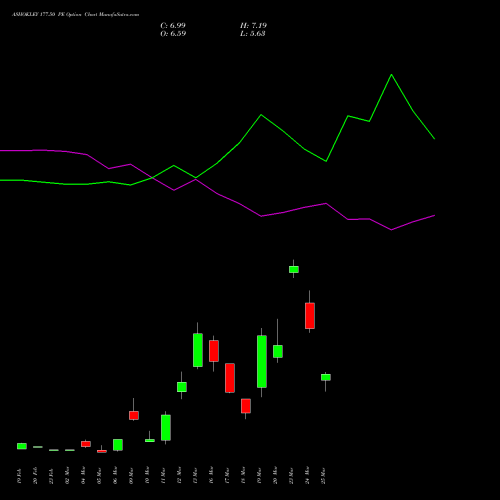This screenshot has height=500, width=500.
Task: Select the red candlestick for 17 Mar
Action: 230,378
